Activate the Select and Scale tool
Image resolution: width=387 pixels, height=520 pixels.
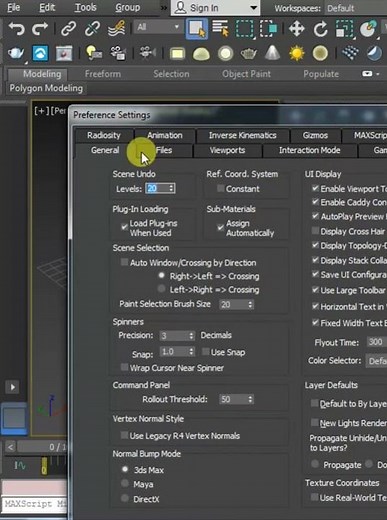[344, 29]
